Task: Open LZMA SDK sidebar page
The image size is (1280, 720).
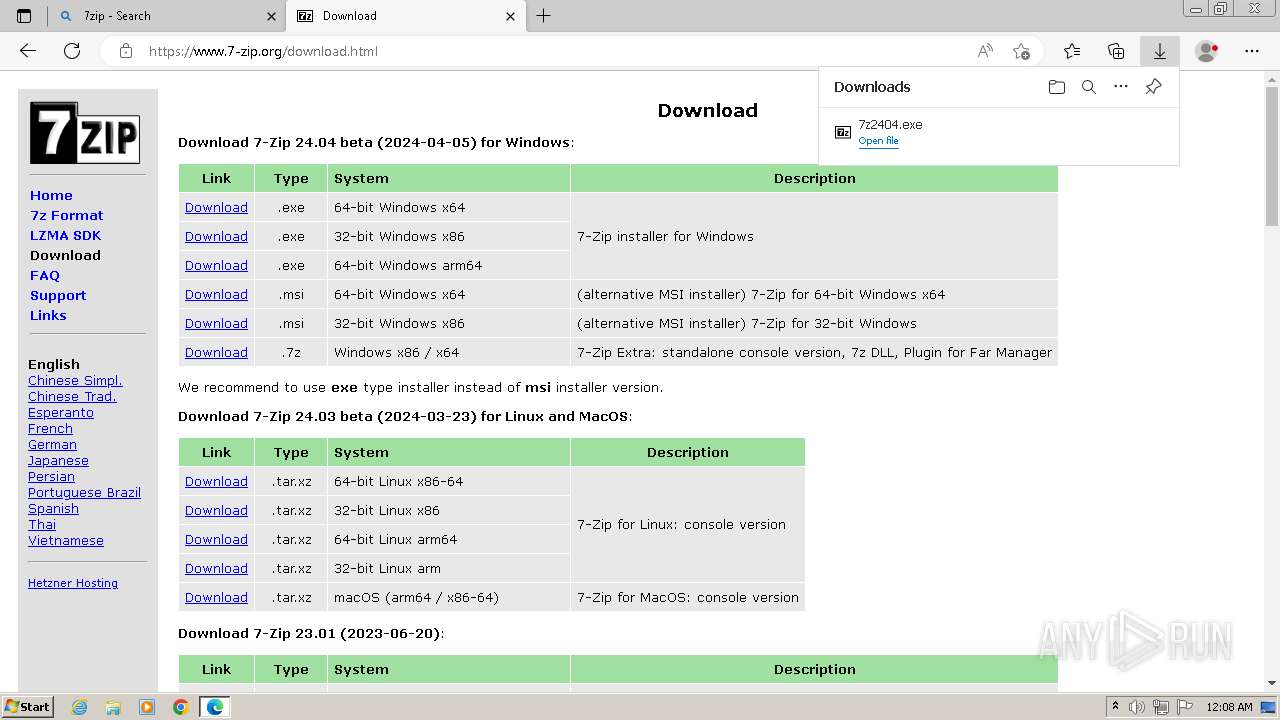Action: [x=65, y=235]
